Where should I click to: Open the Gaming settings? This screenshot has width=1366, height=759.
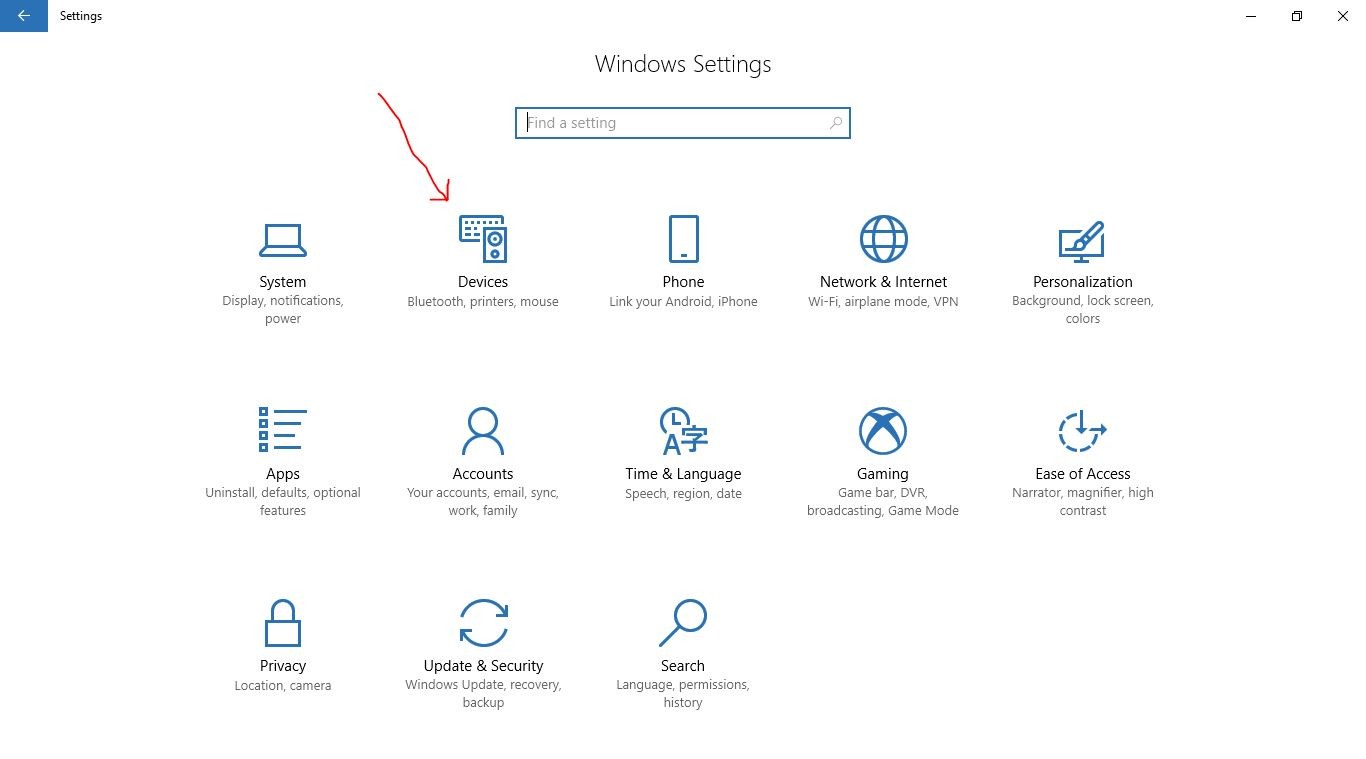click(882, 450)
